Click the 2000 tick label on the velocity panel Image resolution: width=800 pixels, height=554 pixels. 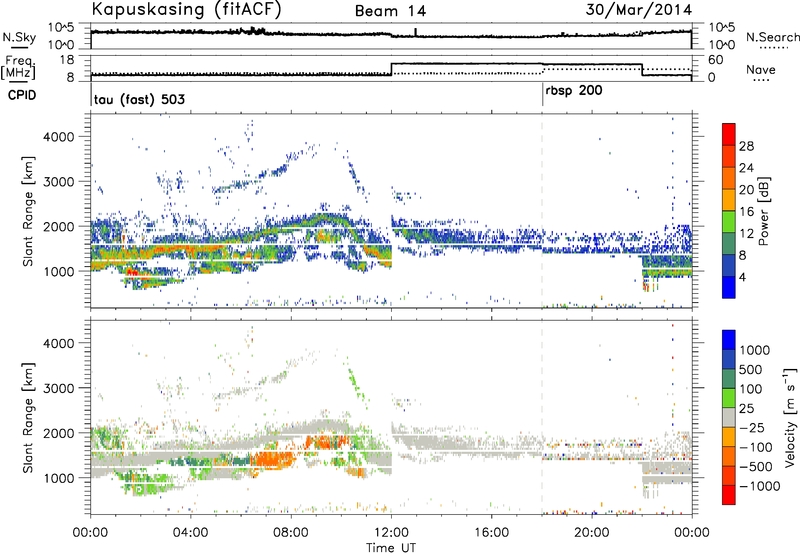coord(58,433)
